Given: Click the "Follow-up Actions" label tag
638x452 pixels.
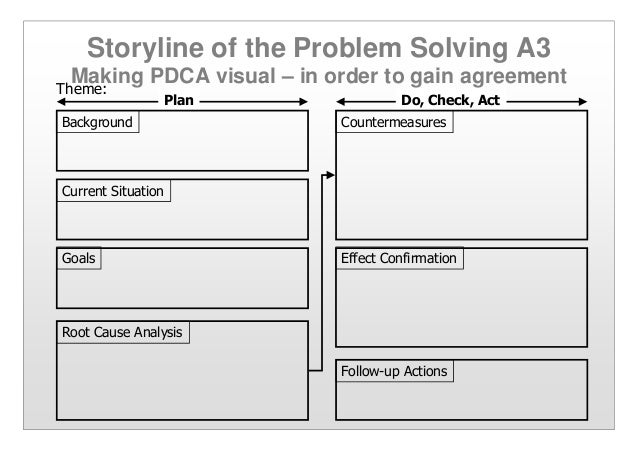Looking at the screenshot, I should pyautogui.click(x=394, y=373).
